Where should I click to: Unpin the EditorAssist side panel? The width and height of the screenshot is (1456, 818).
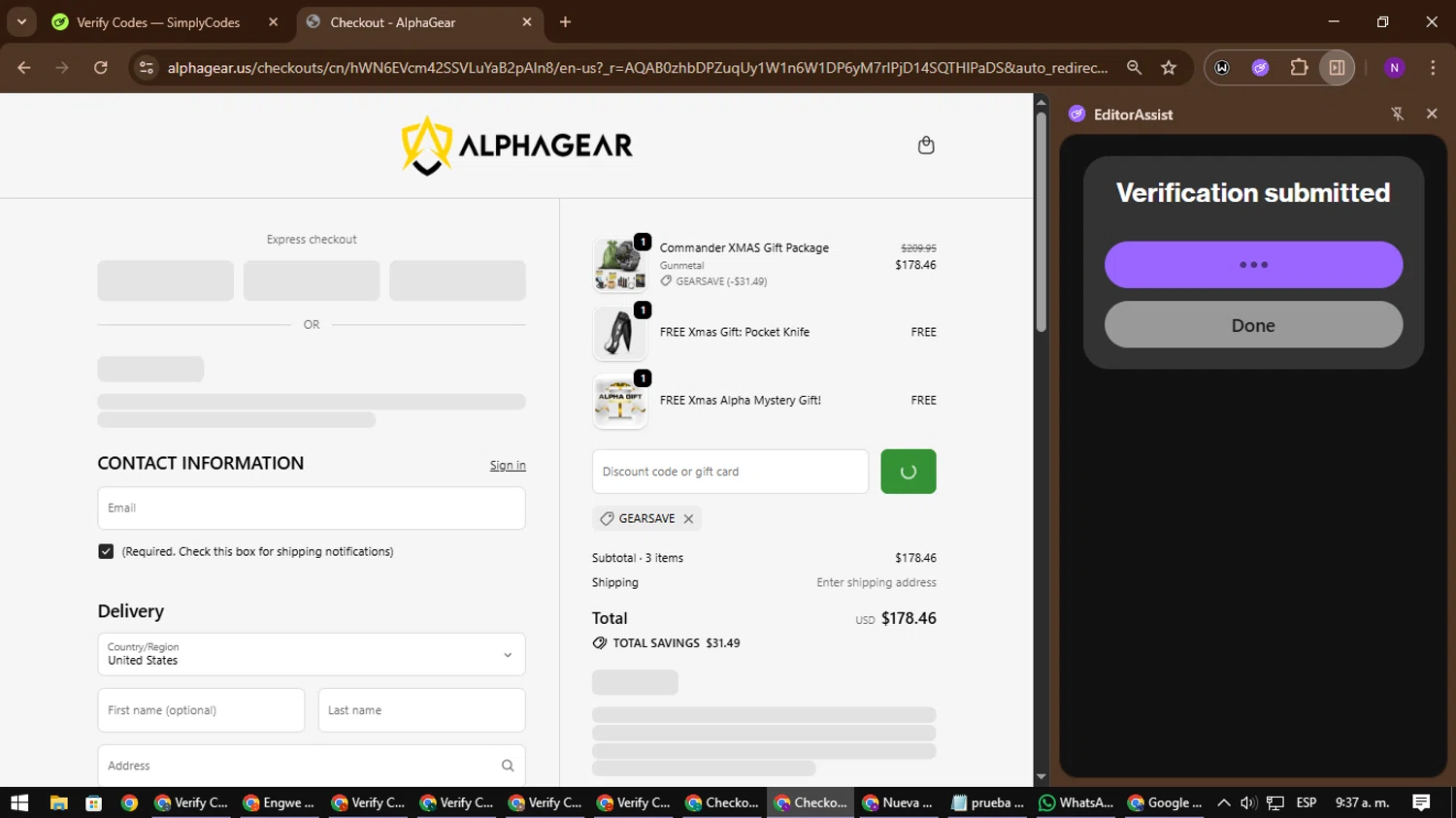coord(1398,114)
